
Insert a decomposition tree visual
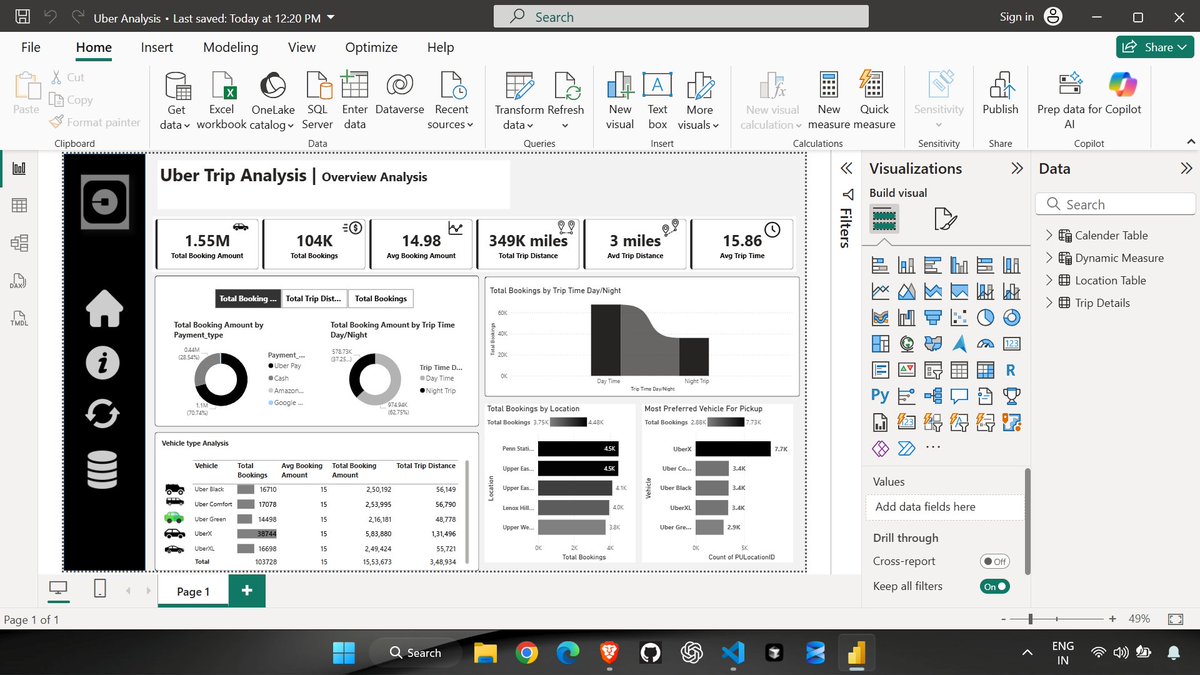click(x=933, y=396)
